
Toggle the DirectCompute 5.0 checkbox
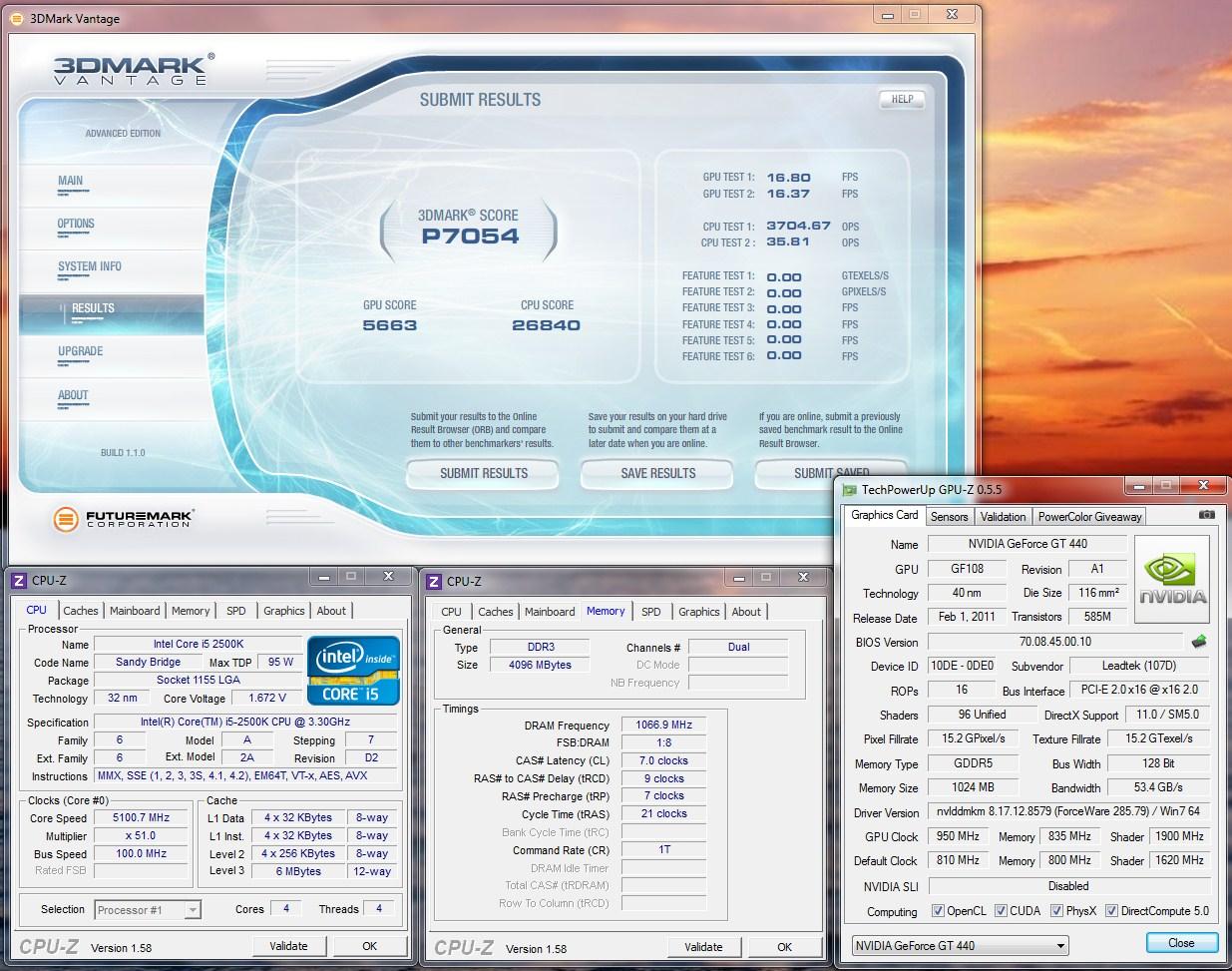(1111, 910)
